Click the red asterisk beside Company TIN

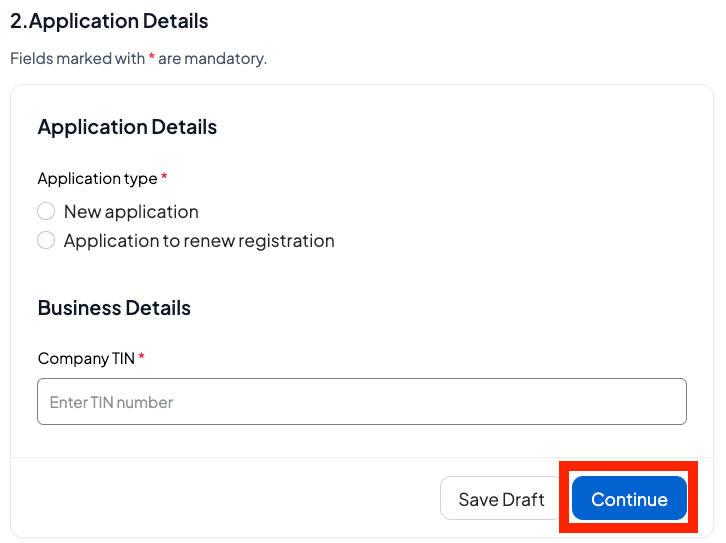[x=142, y=357]
